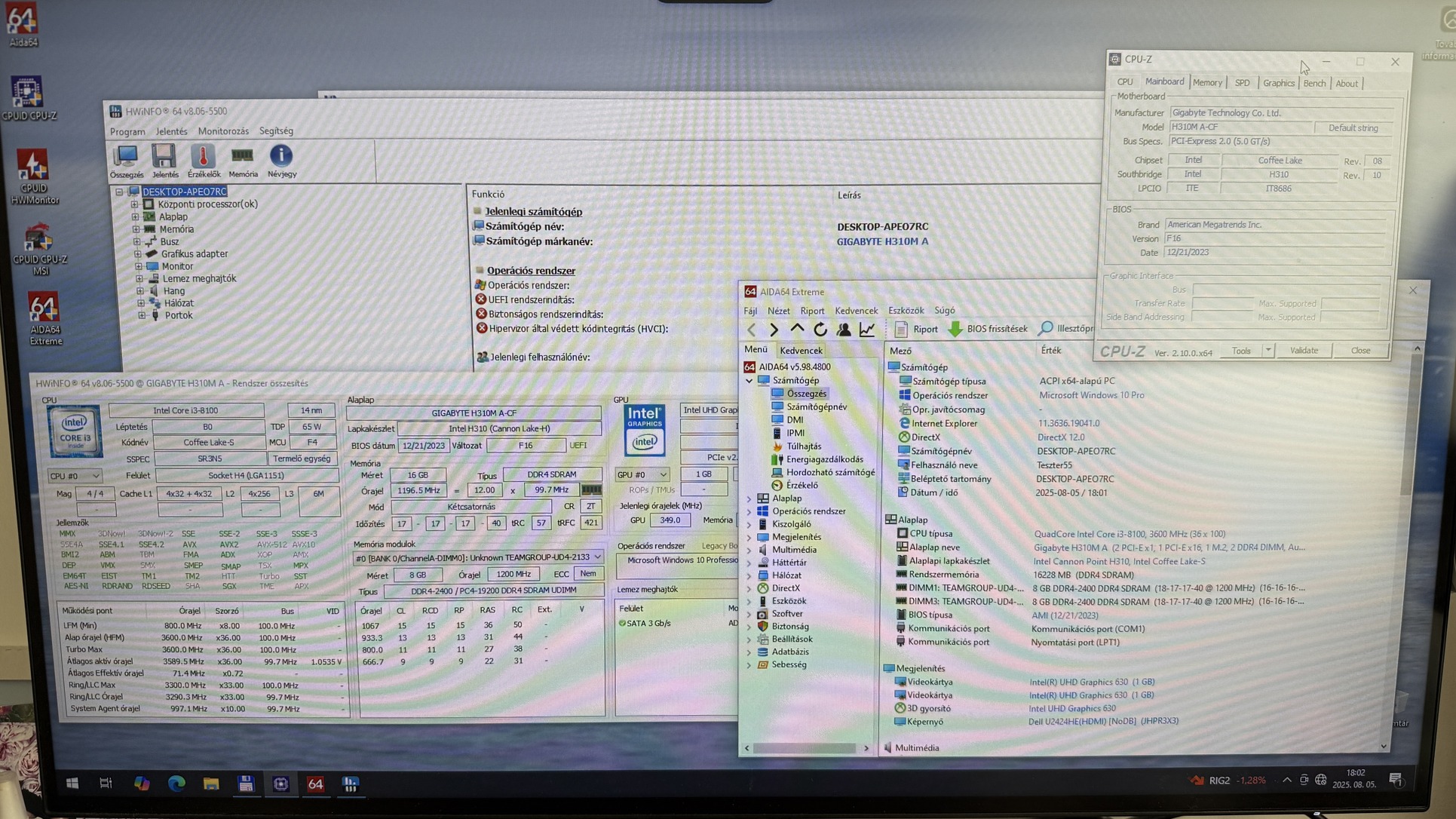Click the HWiNFO Összegzés monitor icon
Viewport: 1456px width, 819px height.
click(125, 156)
